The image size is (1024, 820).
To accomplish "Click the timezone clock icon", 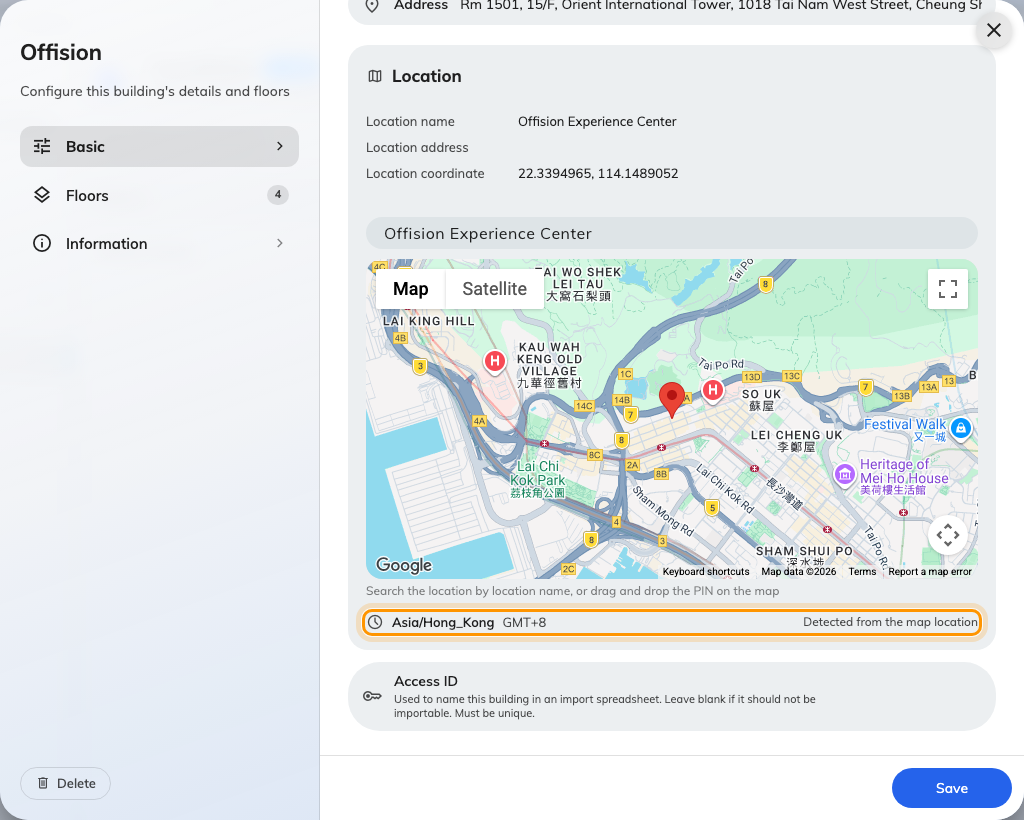I will 375,622.
